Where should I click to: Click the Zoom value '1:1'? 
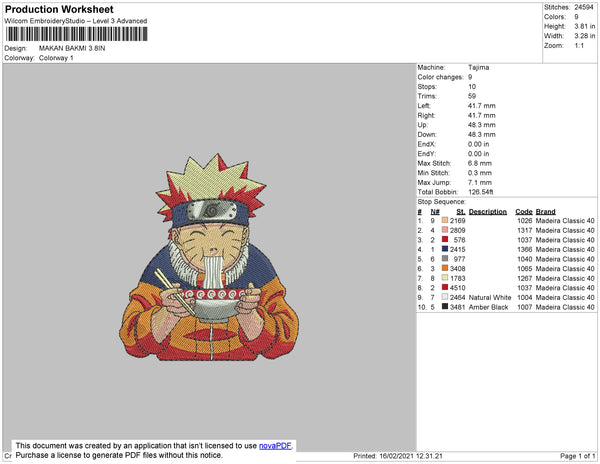point(579,46)
